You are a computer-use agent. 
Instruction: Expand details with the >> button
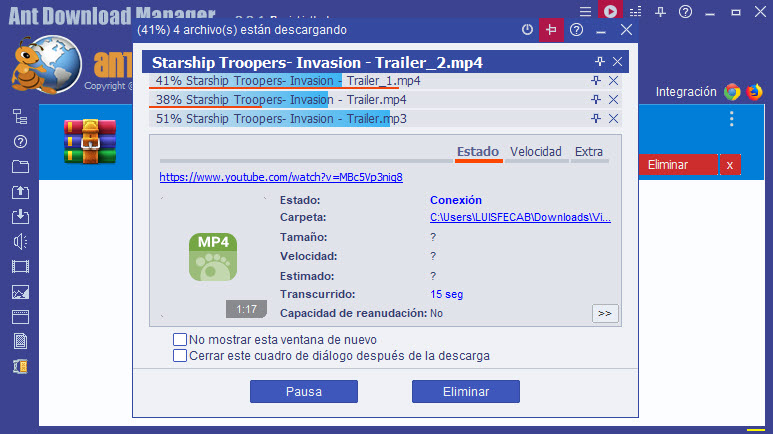pyautogui.click(x=605, y=314)
